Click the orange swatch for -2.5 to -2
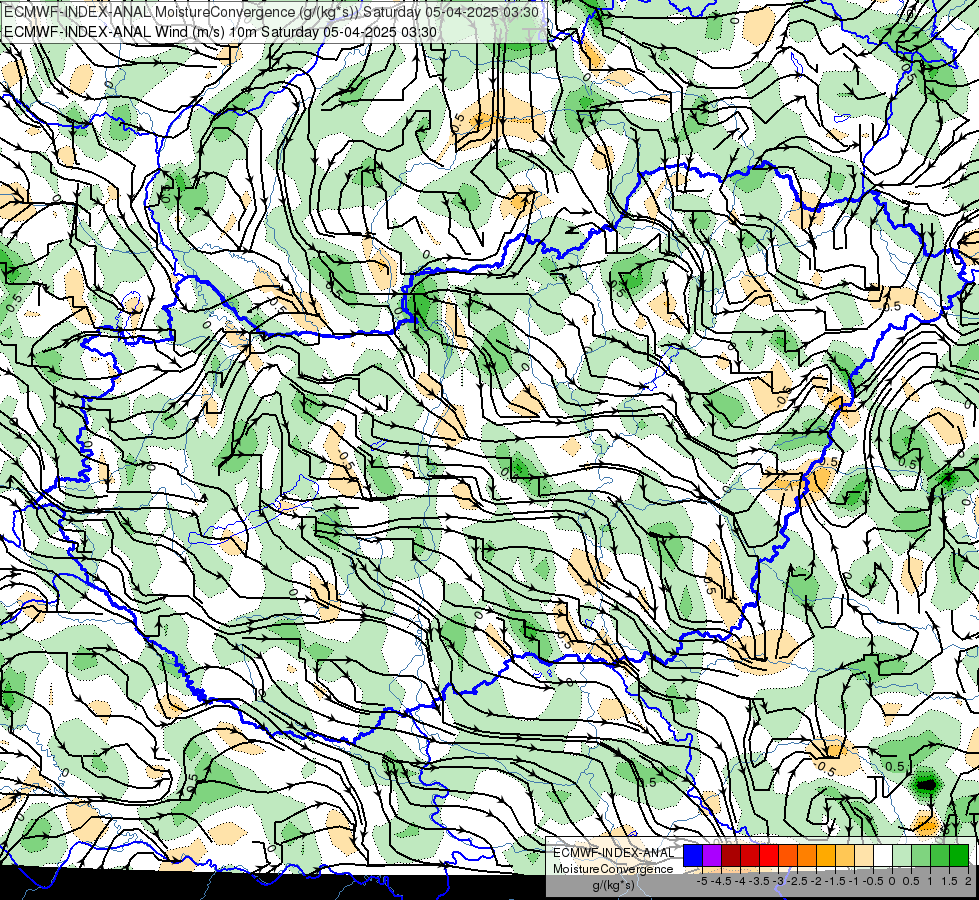The height and width of the screenshot is (900, 979). (807, 856)
